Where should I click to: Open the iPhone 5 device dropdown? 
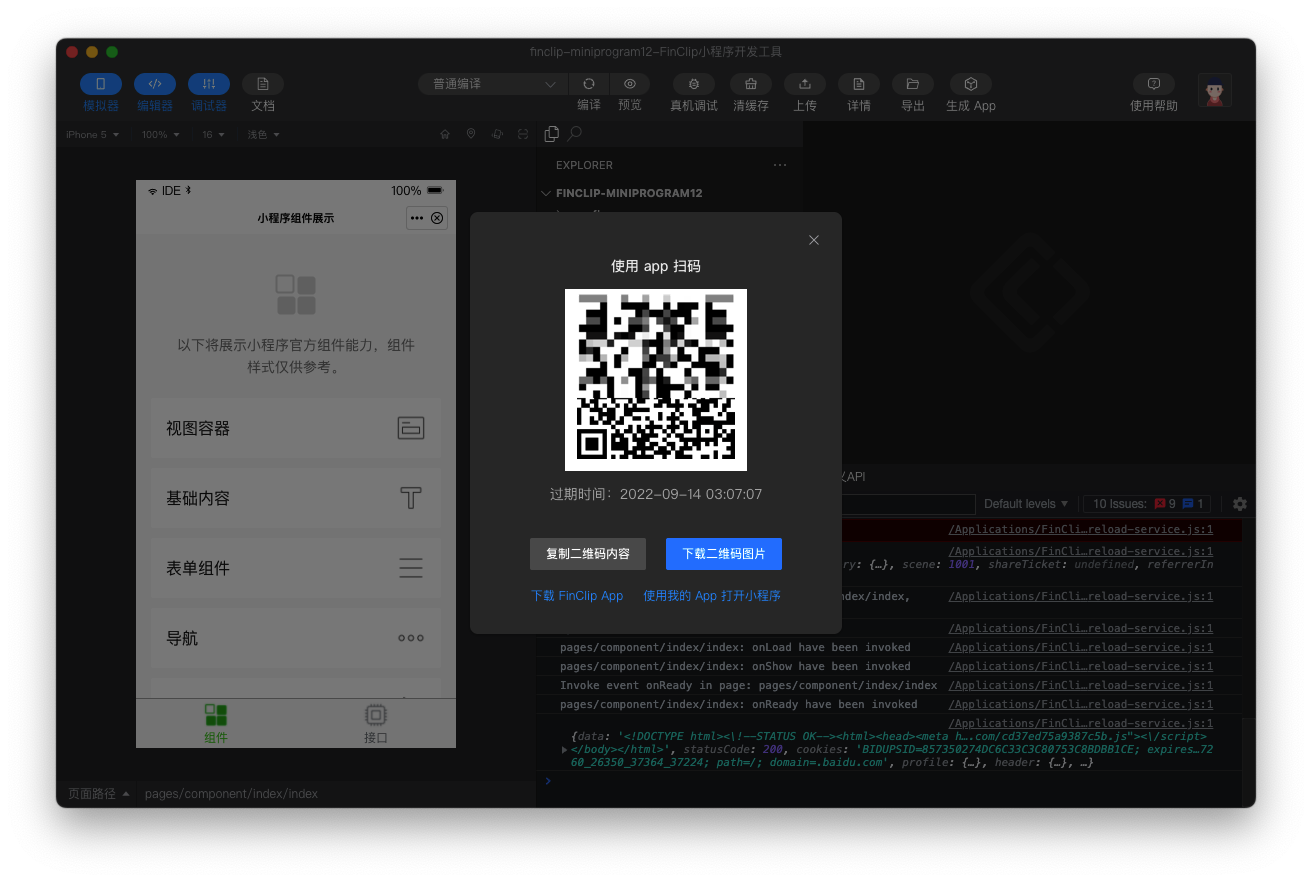coord(93,135)
